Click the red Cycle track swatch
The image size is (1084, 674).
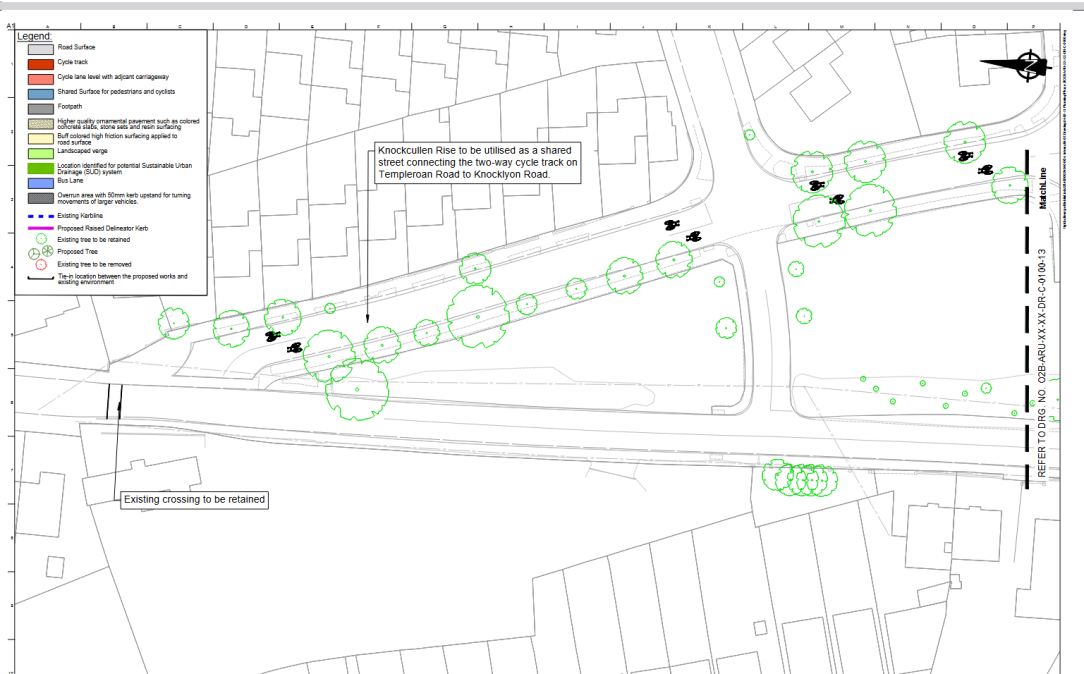[41, 64]
